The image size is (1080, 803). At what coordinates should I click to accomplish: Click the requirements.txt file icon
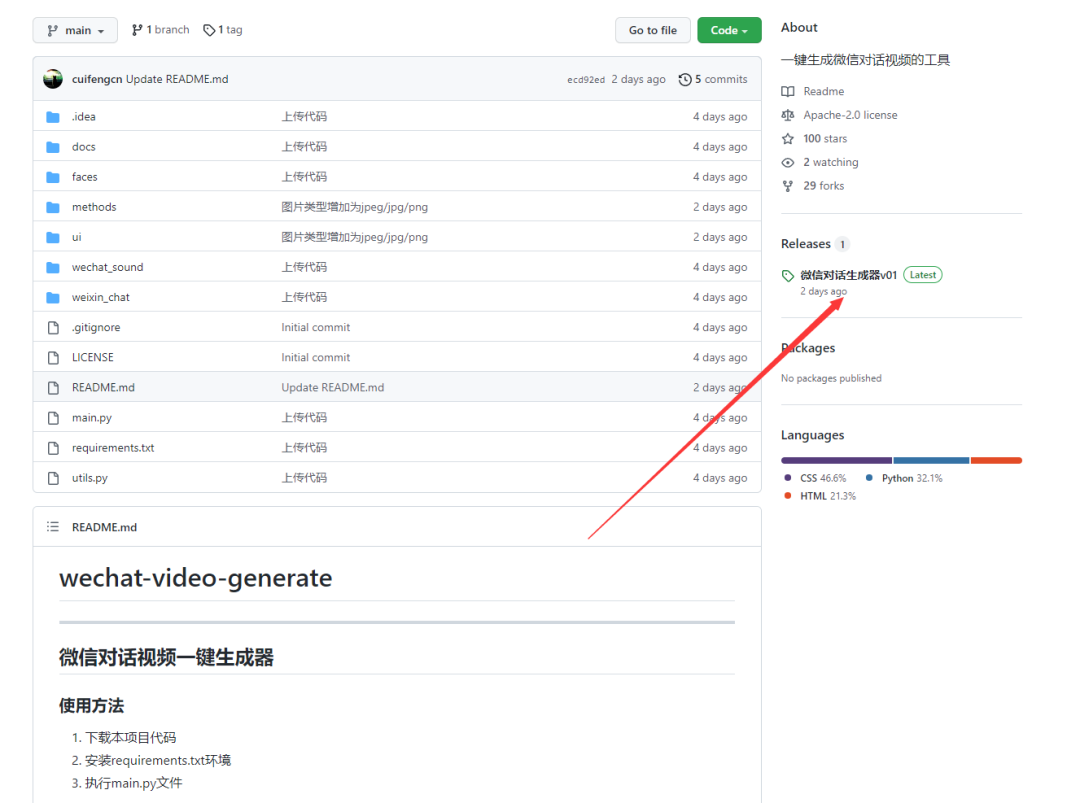click(x=53, y=448)
